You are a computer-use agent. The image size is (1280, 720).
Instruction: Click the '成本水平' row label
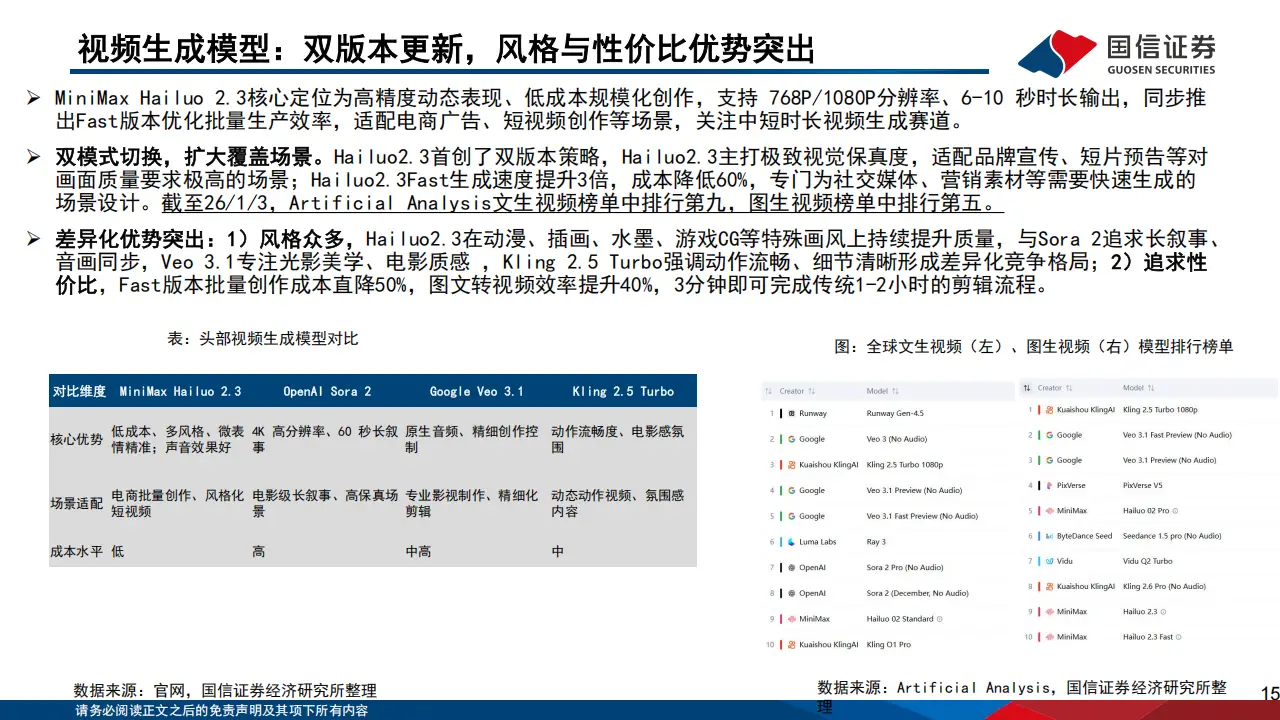click(x=77, y=551)
